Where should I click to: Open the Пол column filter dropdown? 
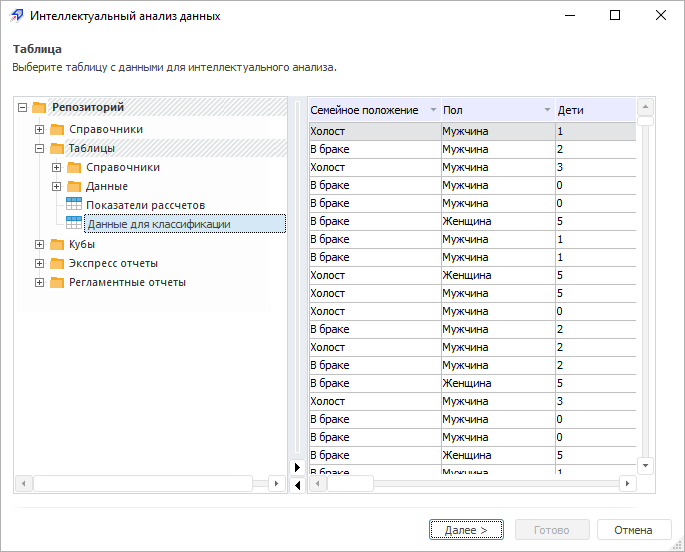tap(547, 110)
